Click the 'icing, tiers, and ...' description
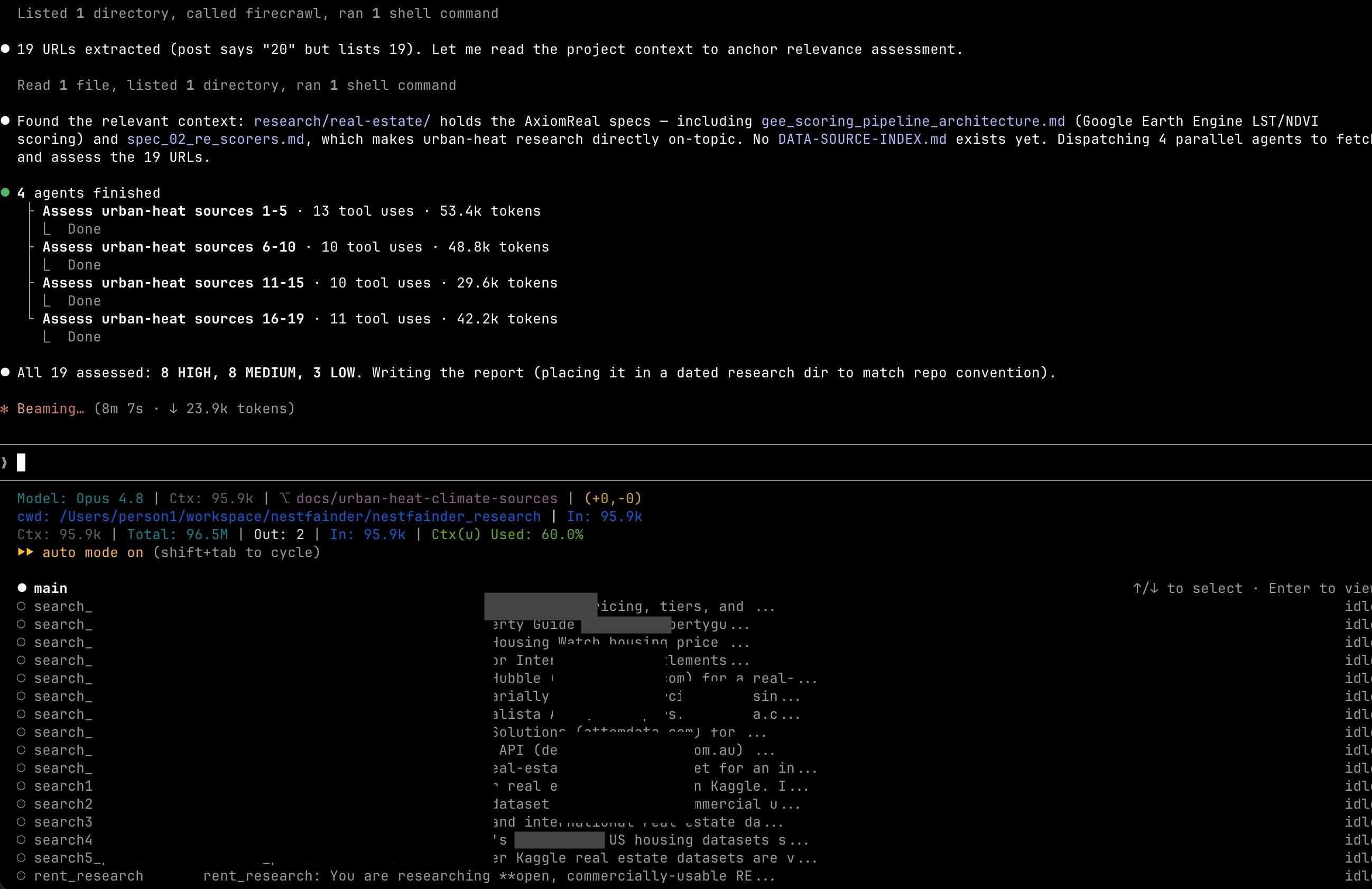The image size is (1372, 889). [x=686, y=607]
